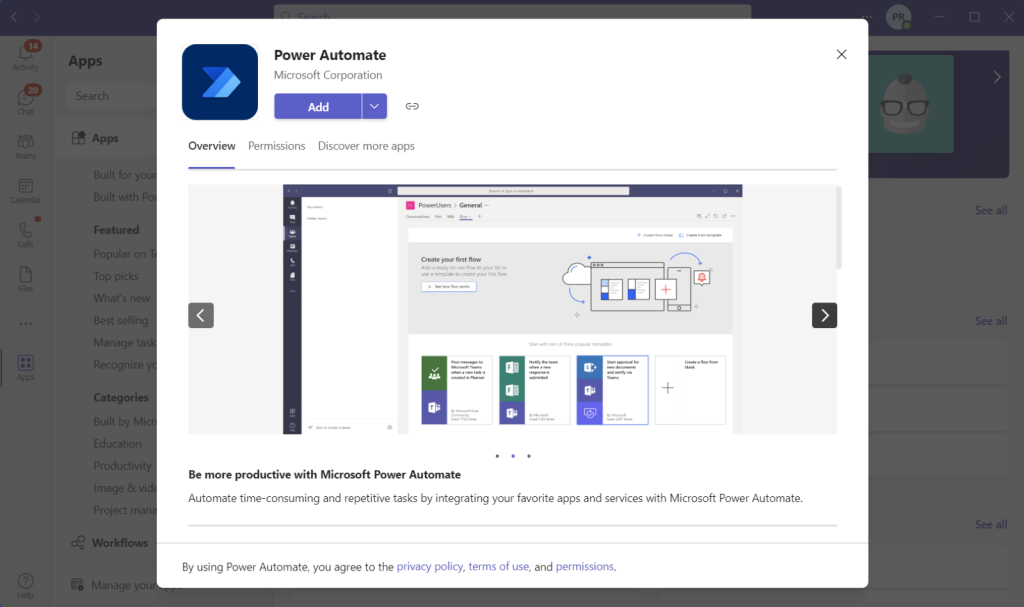Open the terms of use link
This screenshot has width=1024, height=607.
pos(498,566)
